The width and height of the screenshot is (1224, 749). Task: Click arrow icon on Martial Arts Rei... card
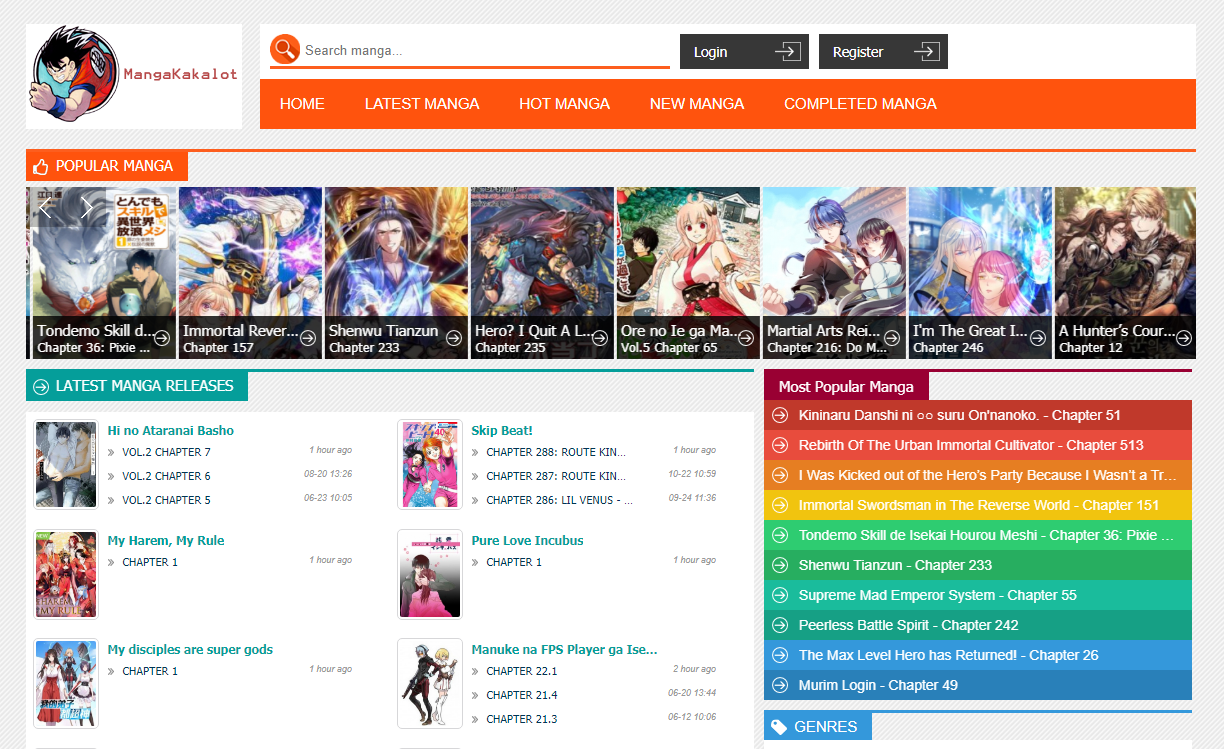892,338
